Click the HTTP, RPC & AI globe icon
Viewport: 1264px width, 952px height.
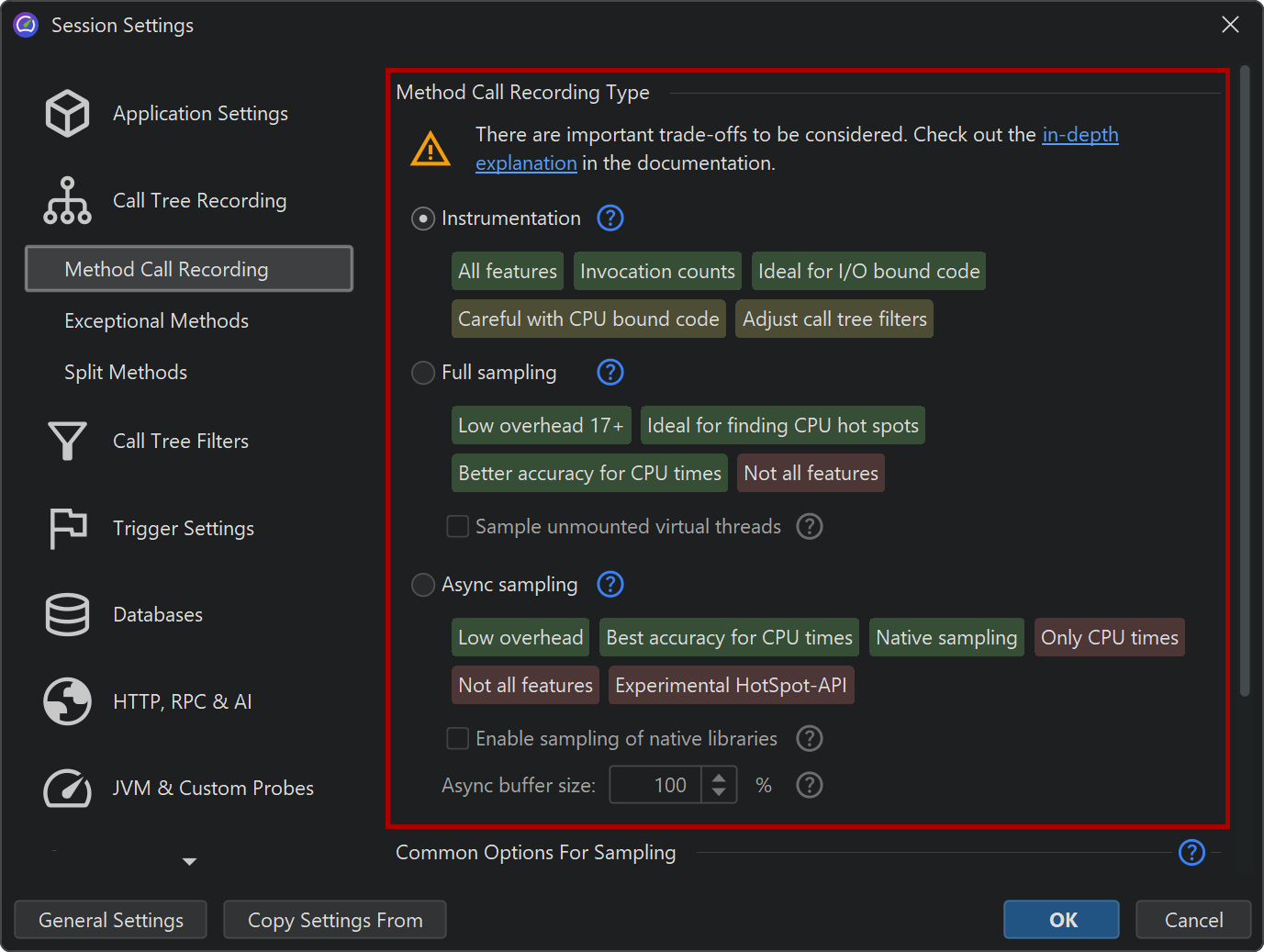67,702
